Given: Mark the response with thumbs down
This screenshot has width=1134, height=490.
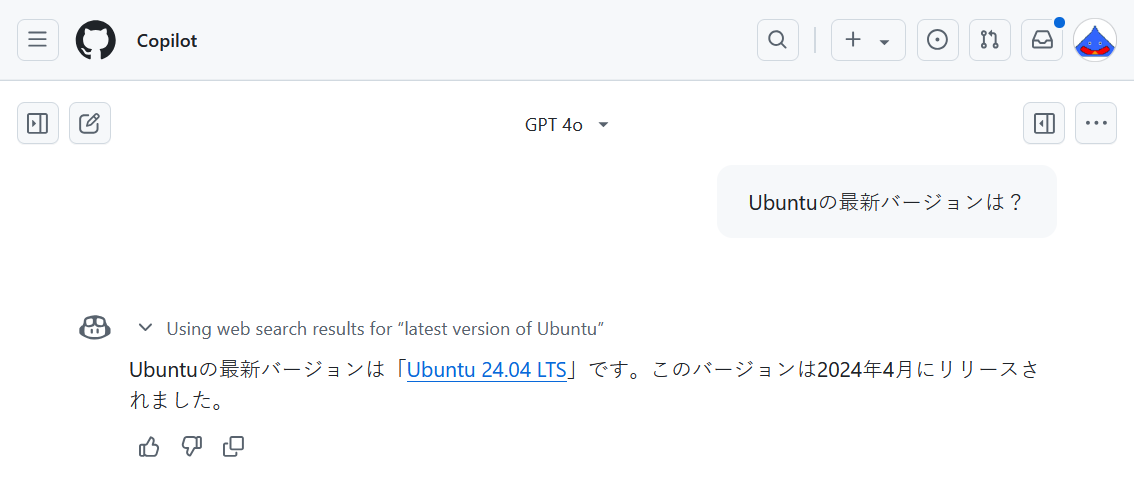Looking at the screenshot, I should coord(191,447).
